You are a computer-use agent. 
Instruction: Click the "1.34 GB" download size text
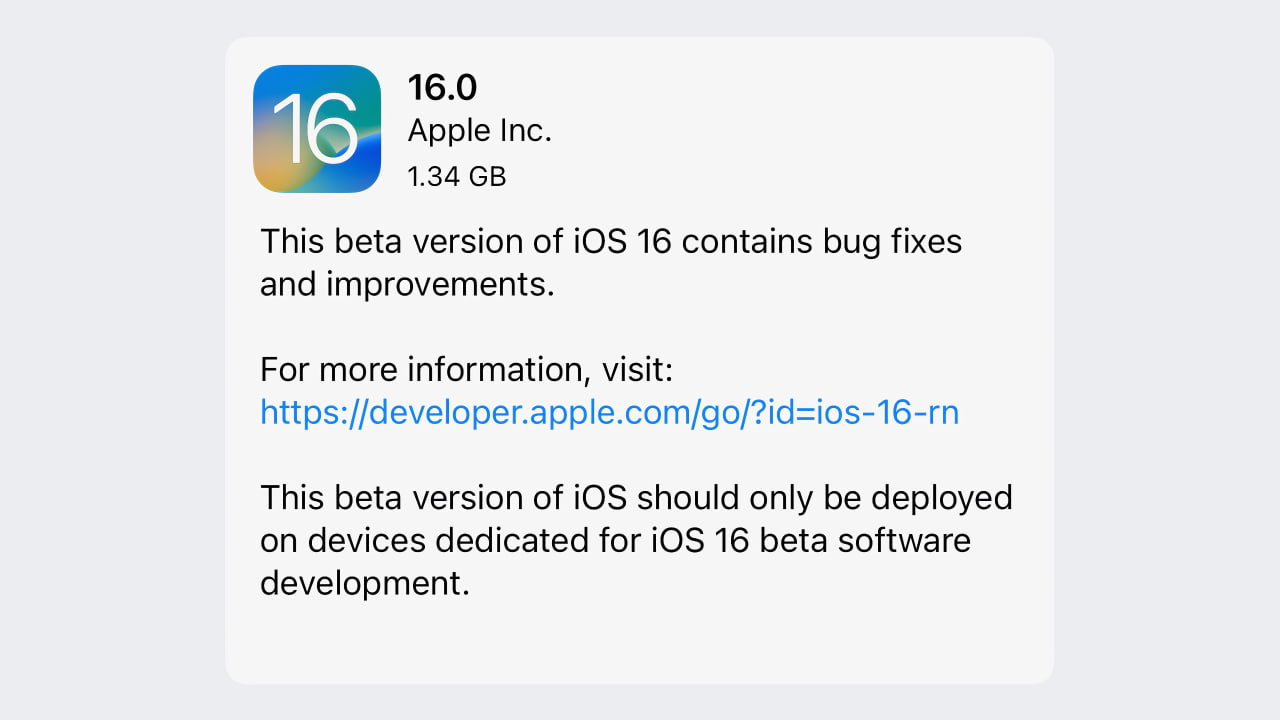click(x=456, y=177)
